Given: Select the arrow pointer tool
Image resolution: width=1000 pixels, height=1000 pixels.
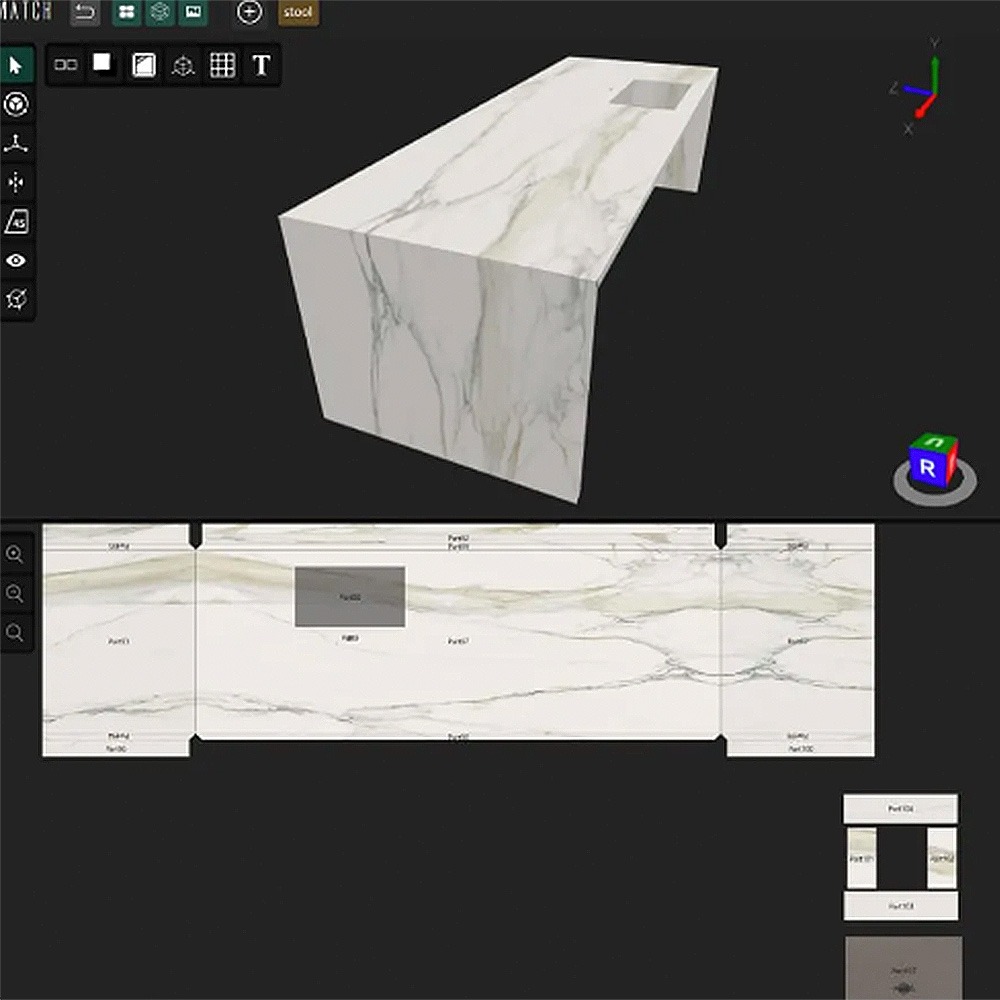Looking at the screenshot, I should 17,65.
